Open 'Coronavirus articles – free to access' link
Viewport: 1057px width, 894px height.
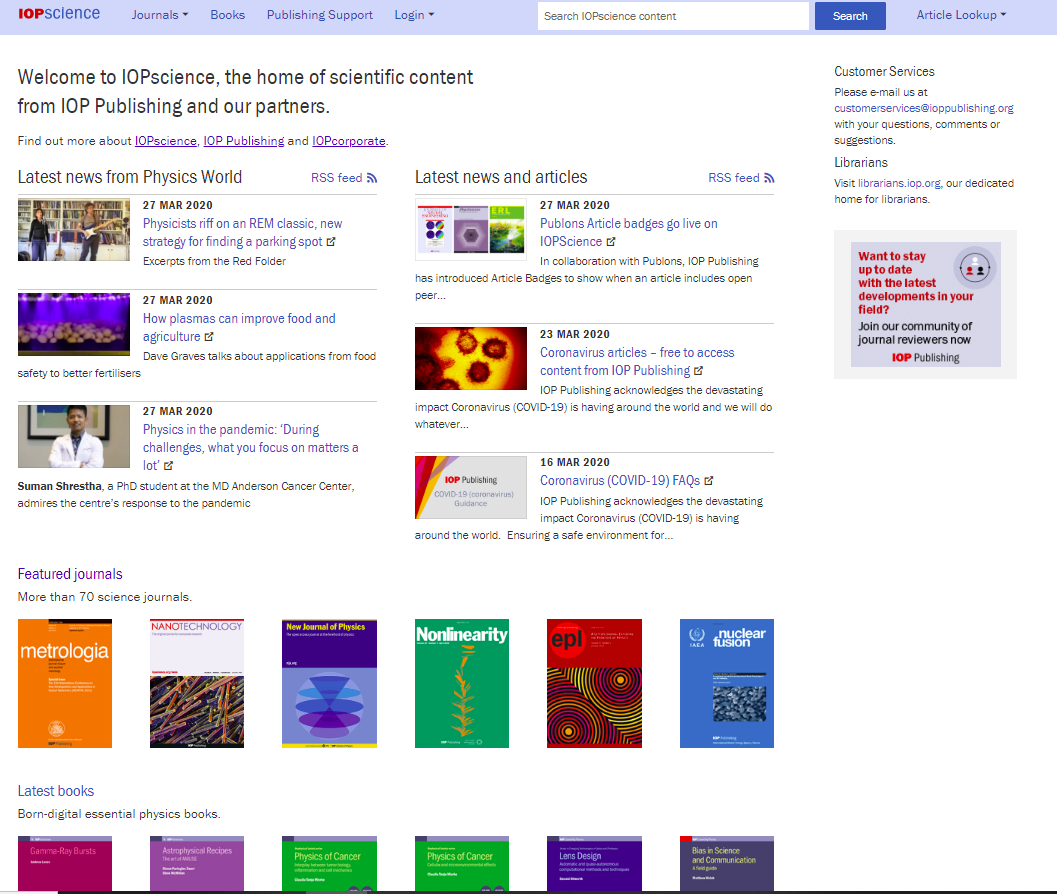(x=636, y=361)
